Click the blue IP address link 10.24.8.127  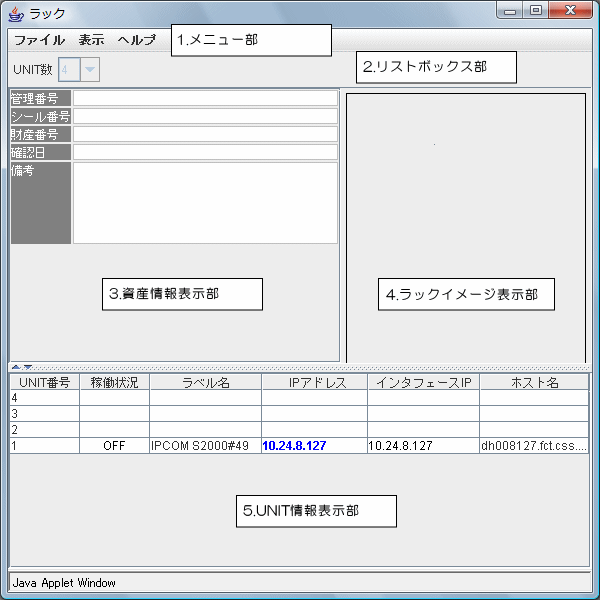pyautogui.click(x=294, y=445)
